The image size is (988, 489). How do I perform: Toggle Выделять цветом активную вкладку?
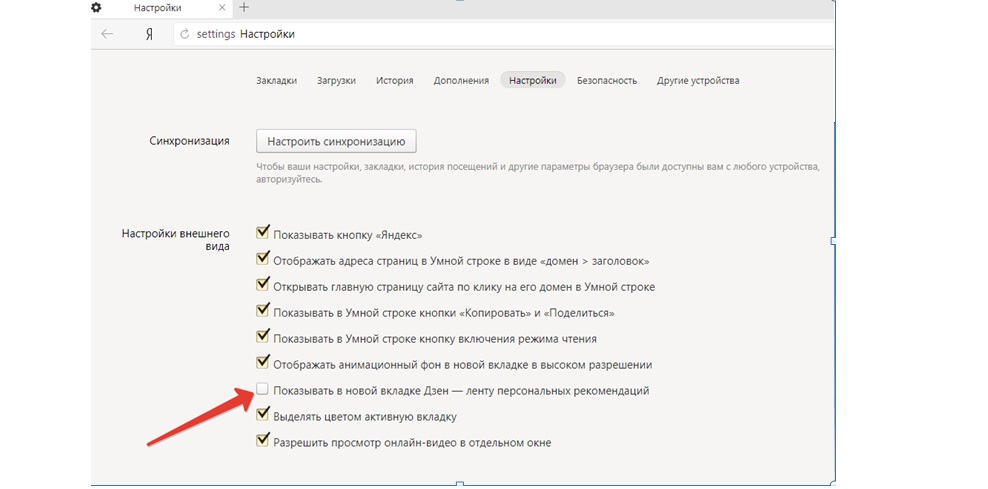point(263,415)
